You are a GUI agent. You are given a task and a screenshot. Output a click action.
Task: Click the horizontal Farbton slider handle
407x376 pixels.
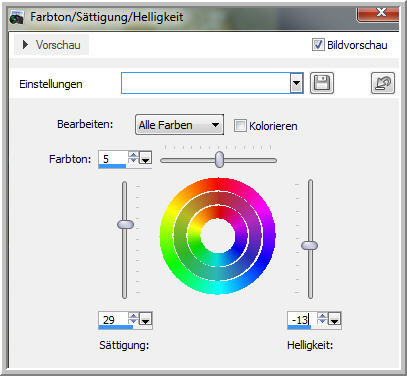(x=219, y=159)
